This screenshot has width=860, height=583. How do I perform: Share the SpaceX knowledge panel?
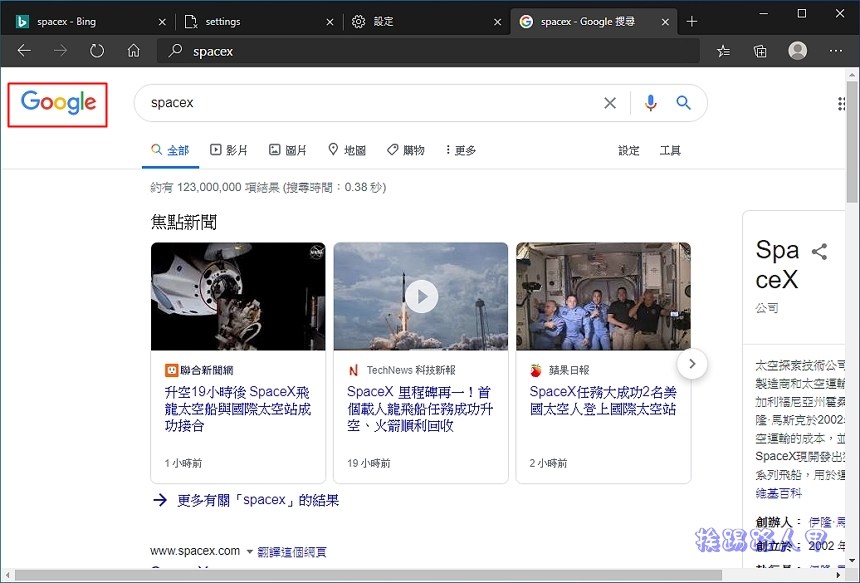point(819,252)
